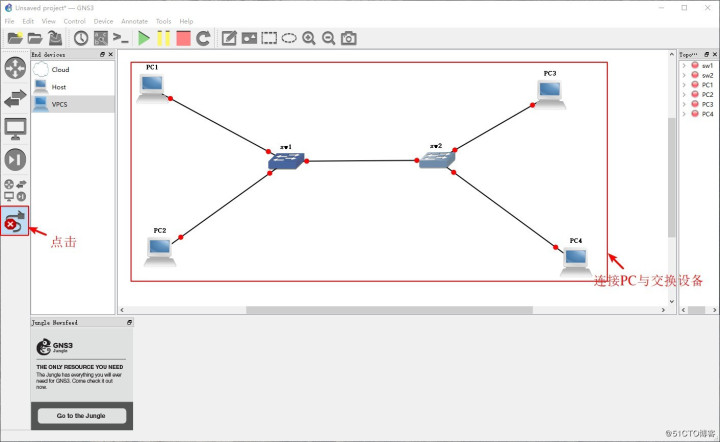Click the Add a note icon
The image size is (720, 442).
coord(229,38)
